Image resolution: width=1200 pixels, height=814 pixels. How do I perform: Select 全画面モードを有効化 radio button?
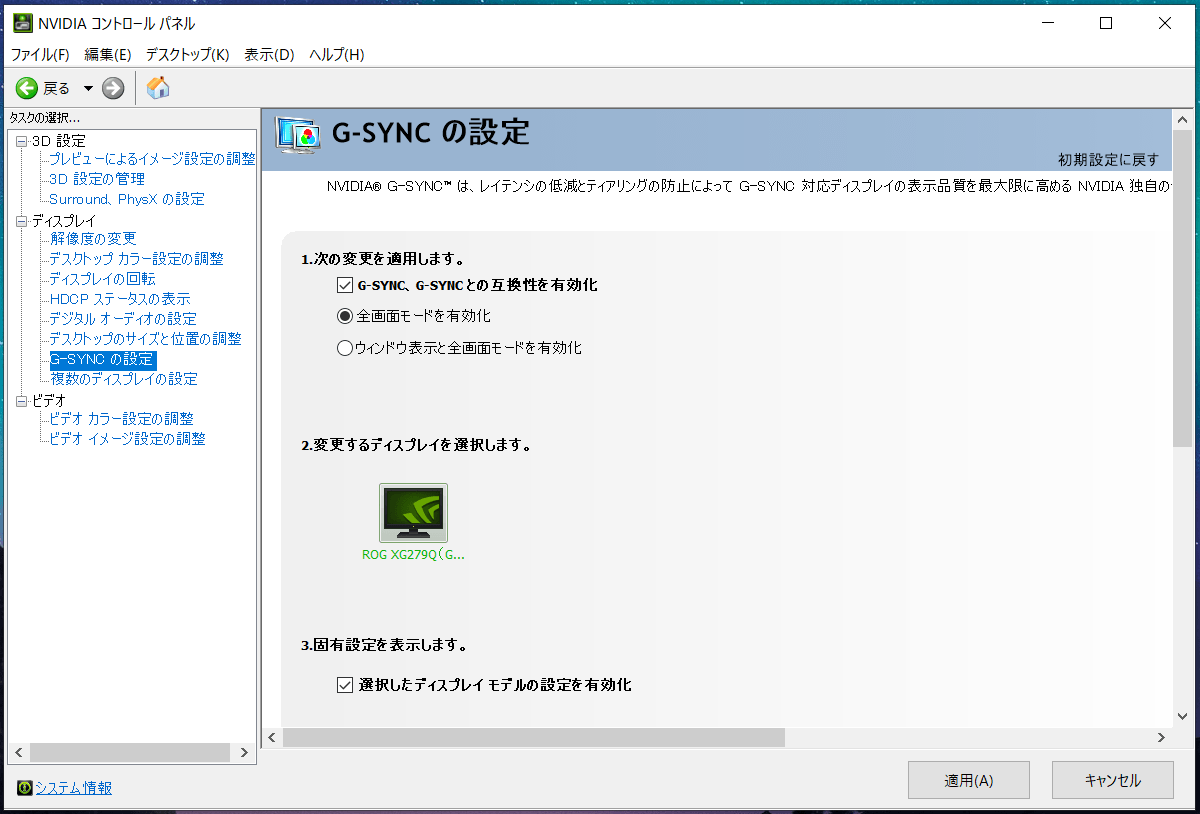click(345, 316)
